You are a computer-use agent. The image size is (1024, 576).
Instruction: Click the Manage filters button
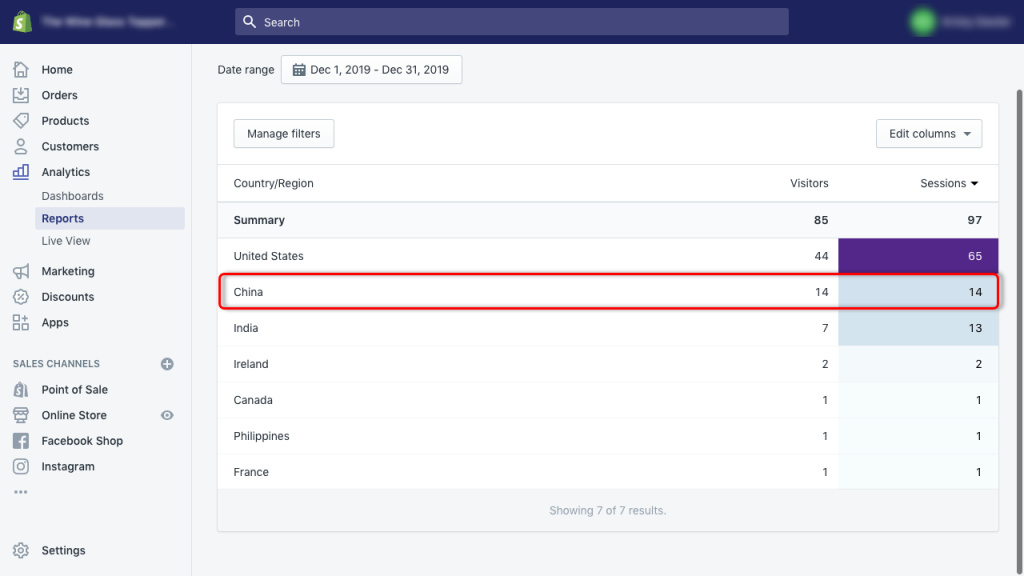283,133
